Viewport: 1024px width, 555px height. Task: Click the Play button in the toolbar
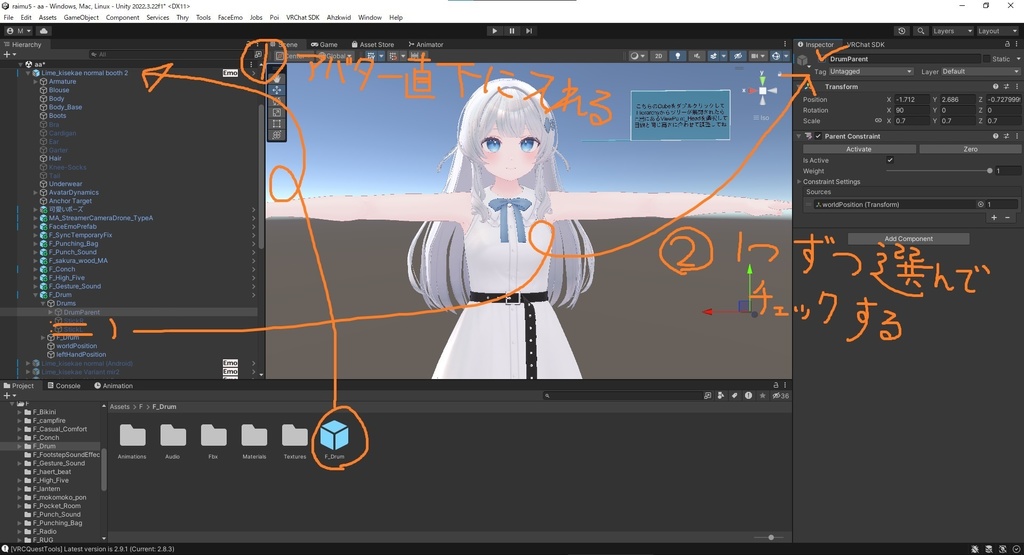click(494, 31)
